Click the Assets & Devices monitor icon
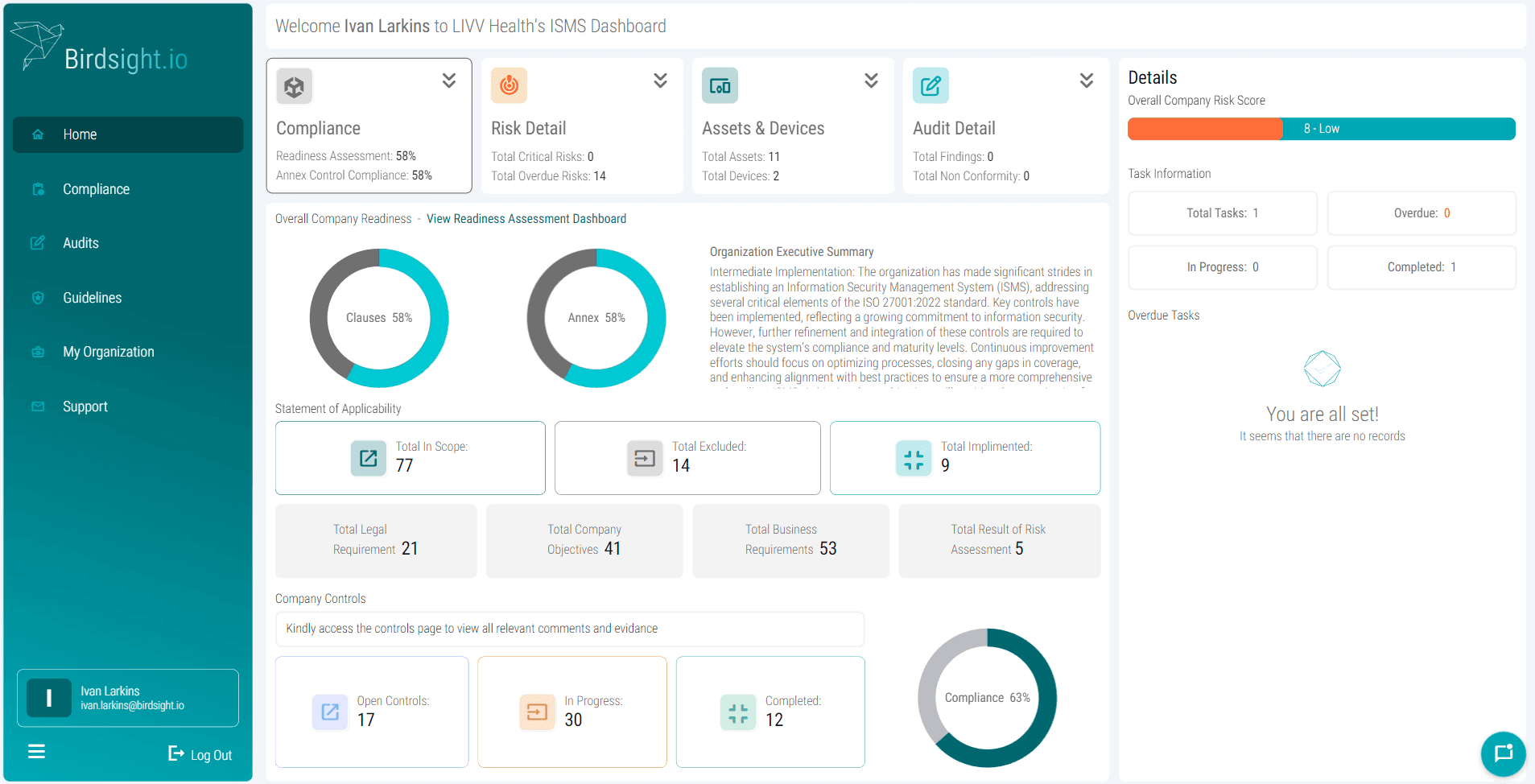 720,85
